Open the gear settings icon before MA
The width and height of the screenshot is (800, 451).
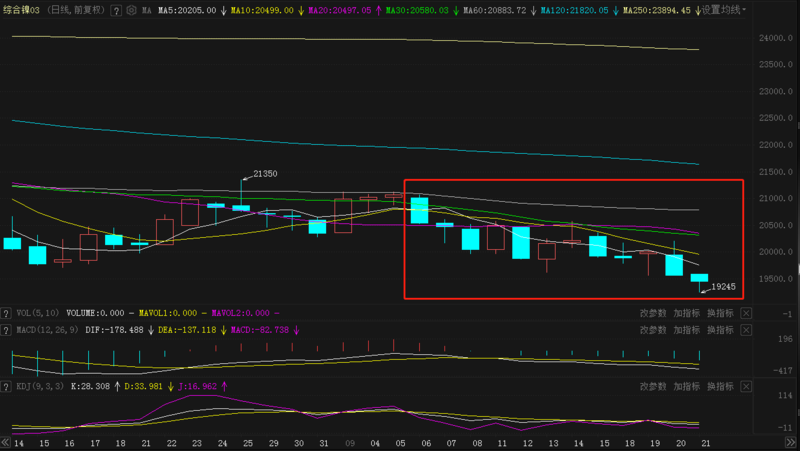(132, 10)
